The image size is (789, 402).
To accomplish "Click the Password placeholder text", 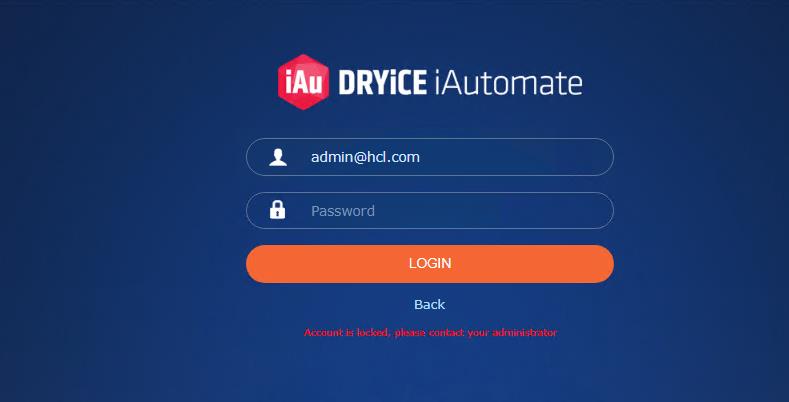I will click(x=343, y=211).
